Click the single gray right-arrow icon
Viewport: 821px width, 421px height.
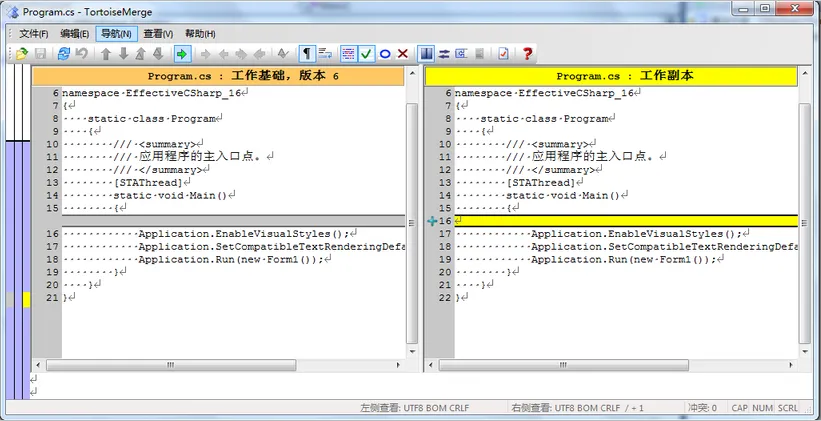click(x=205, y=53)
